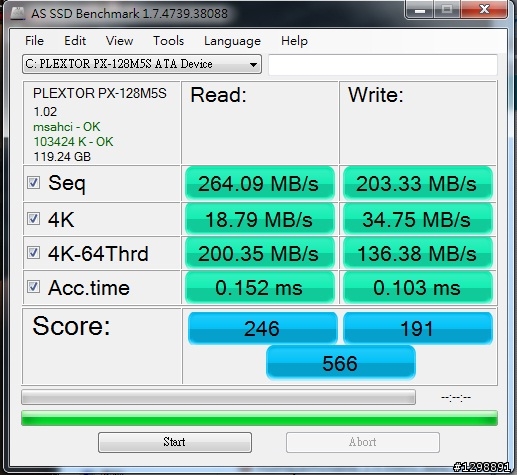Click the Seq write result 203.33 MB/s
This screenshot has width=517, height=475.
click(x=418, y=183)
